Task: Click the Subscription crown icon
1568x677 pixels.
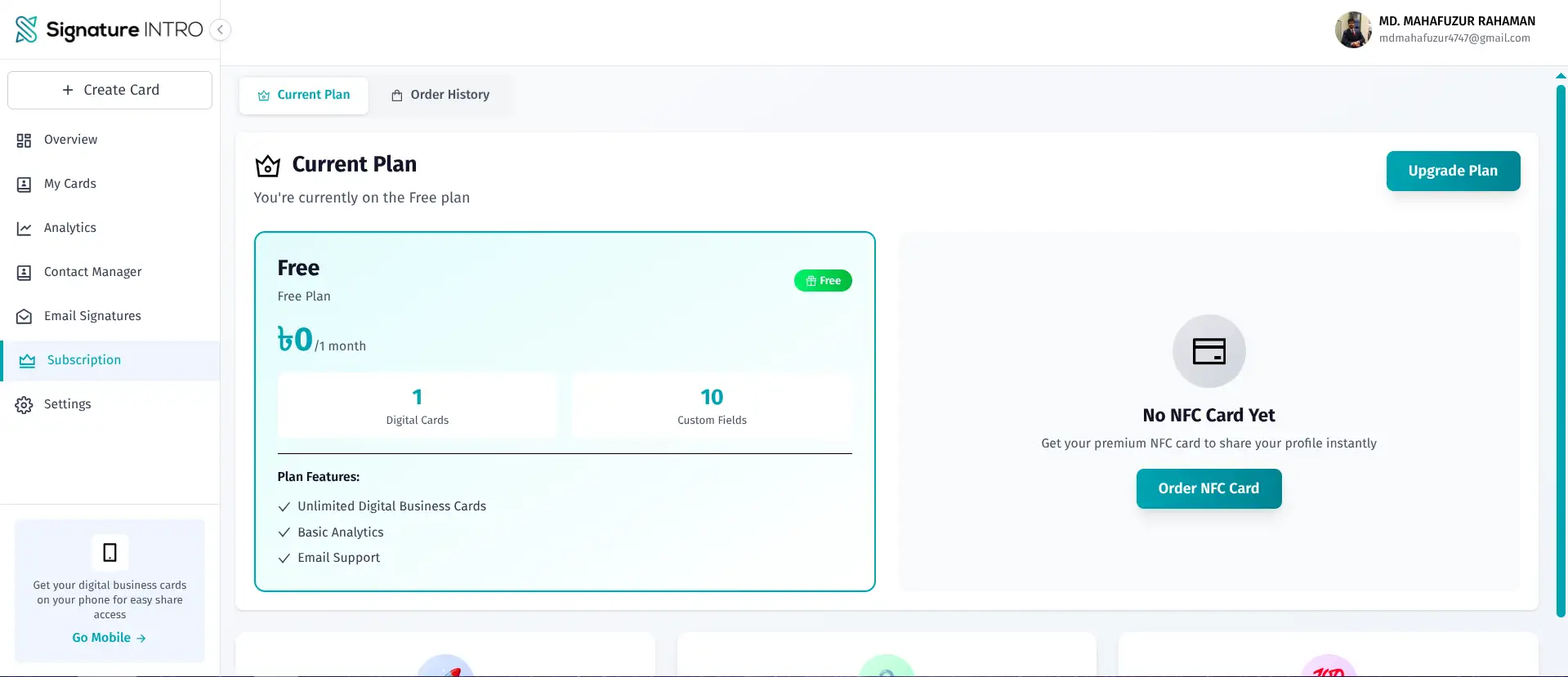Action: tap(27, 361)
